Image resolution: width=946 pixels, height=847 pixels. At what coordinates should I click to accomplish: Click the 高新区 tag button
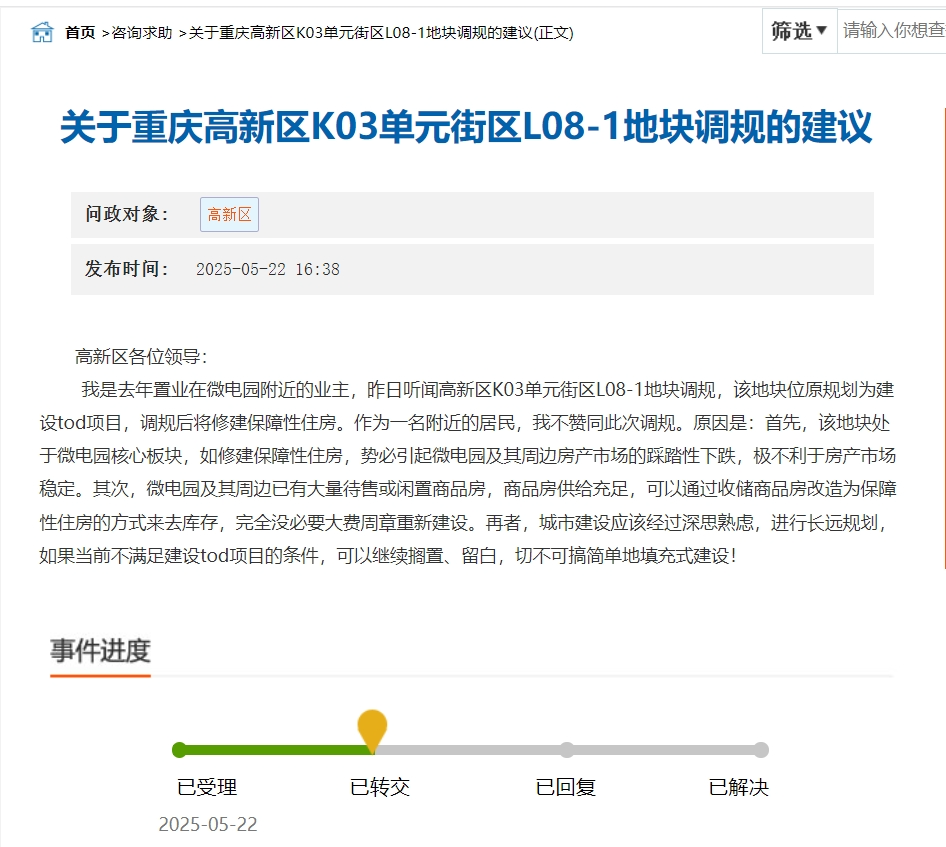pyautogui.click(x=229, y=214)
